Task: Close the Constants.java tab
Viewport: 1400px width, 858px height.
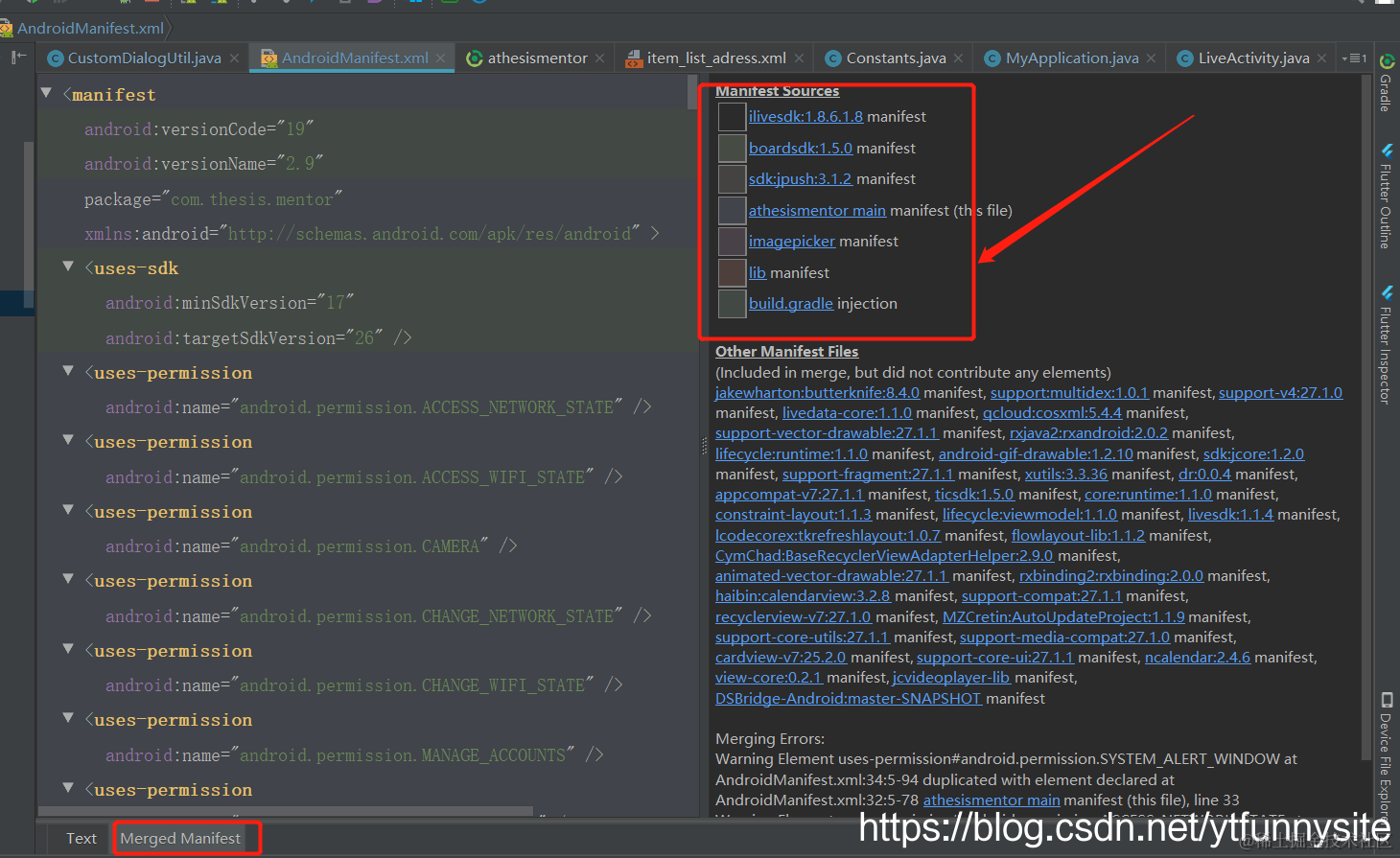Action: tap(958, 58)
